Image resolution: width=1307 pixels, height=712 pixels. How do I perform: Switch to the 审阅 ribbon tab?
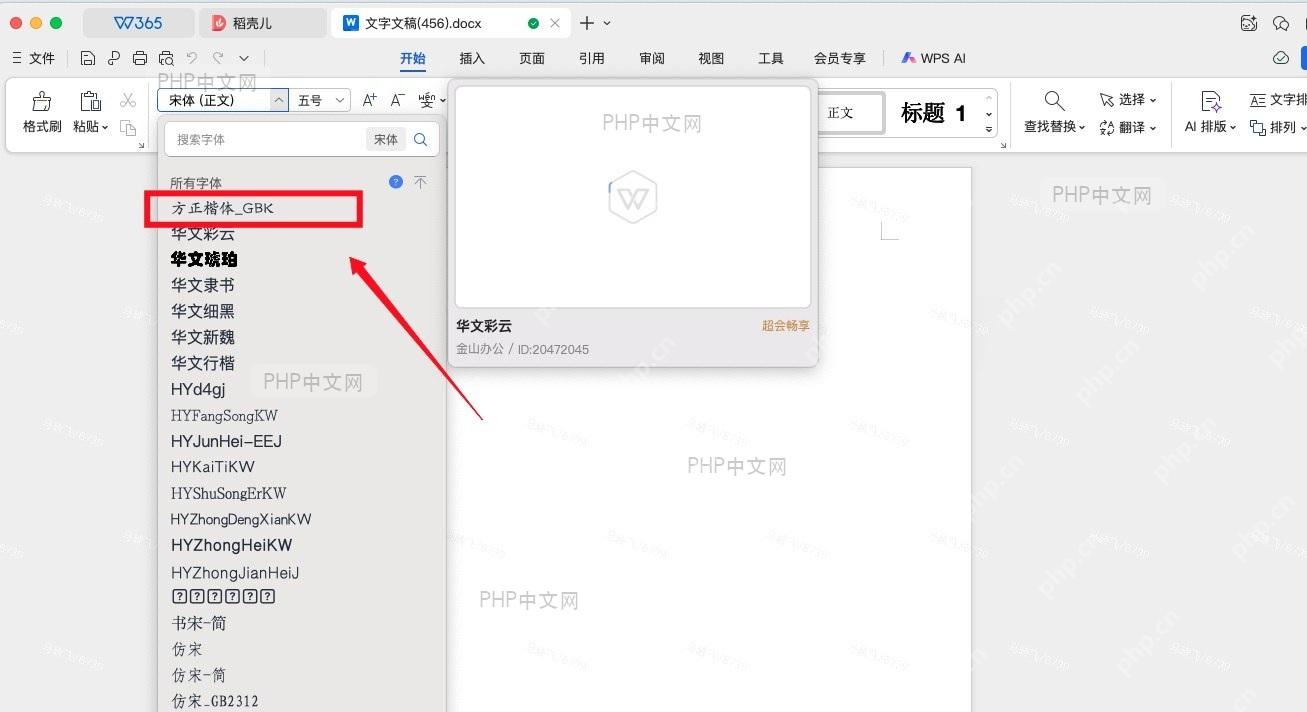pos(652,58)
